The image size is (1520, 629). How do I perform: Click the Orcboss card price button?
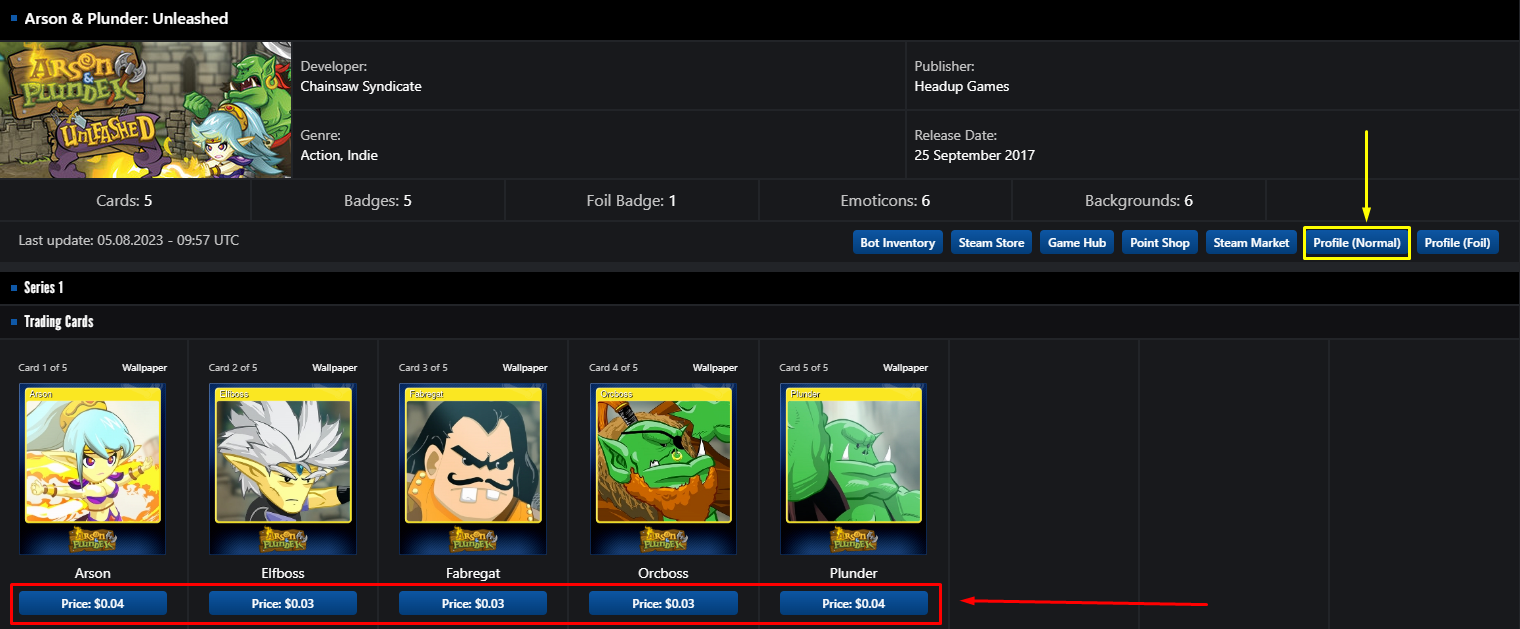coord(663,603)
